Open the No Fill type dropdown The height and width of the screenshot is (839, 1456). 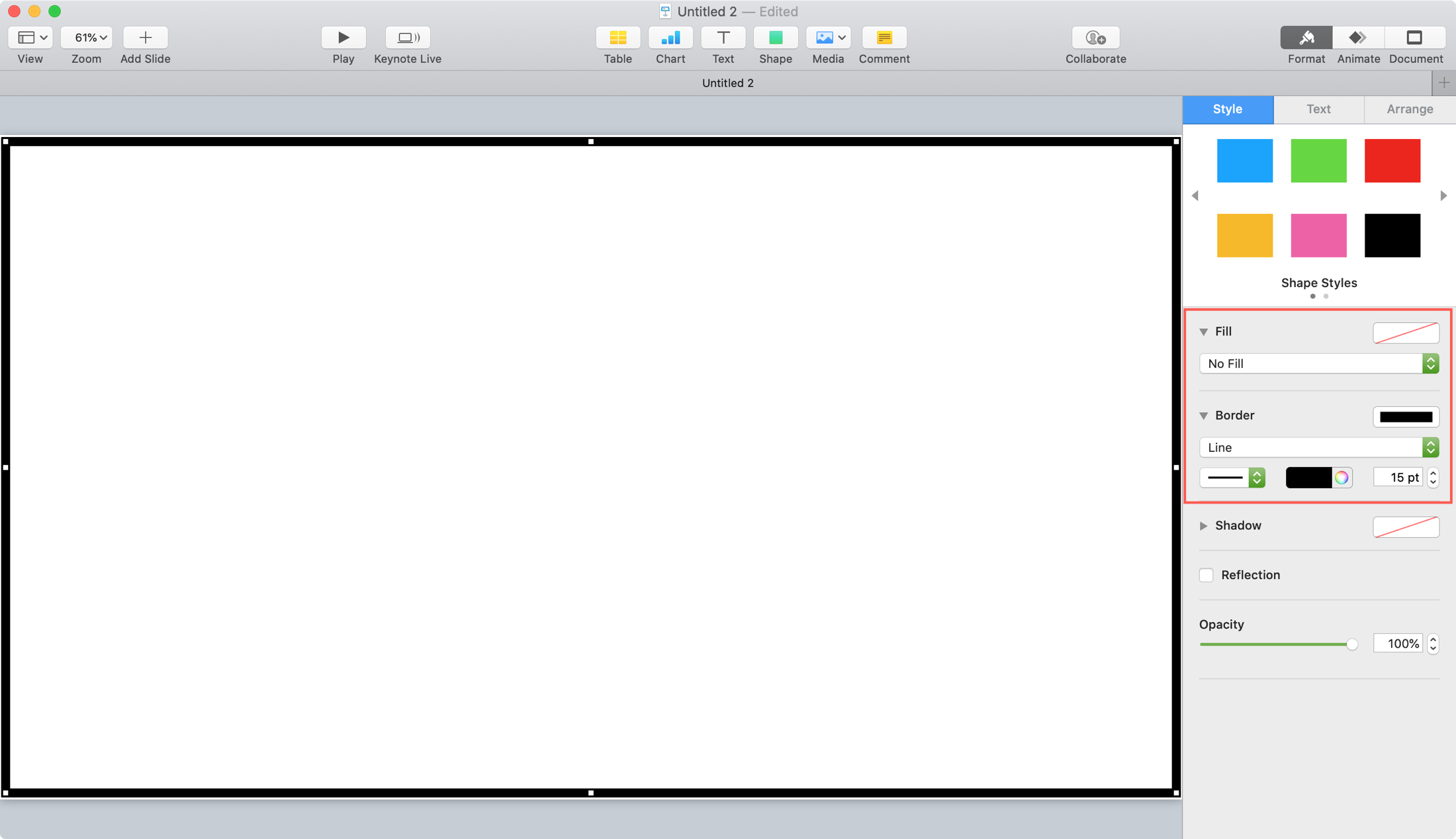(1319, 363)
